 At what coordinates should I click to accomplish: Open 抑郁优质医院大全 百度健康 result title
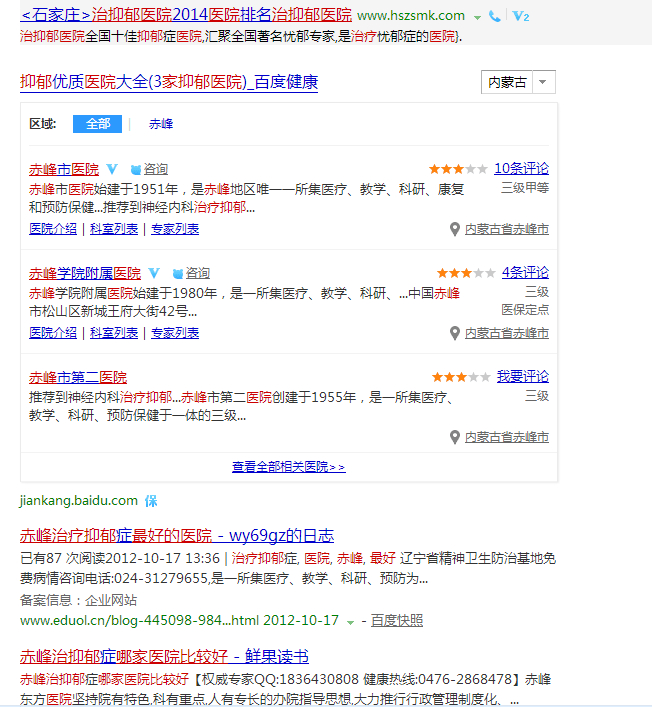(x=169, y=82)
